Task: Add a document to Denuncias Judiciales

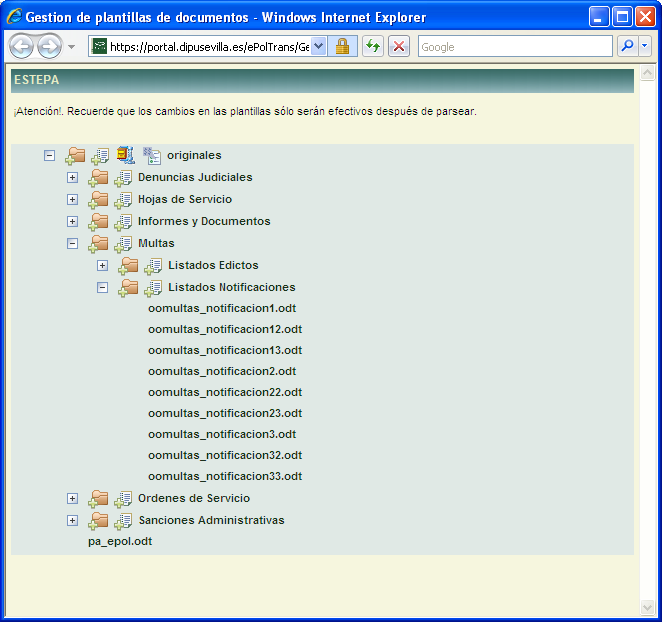Action: (x=123, y=178)
